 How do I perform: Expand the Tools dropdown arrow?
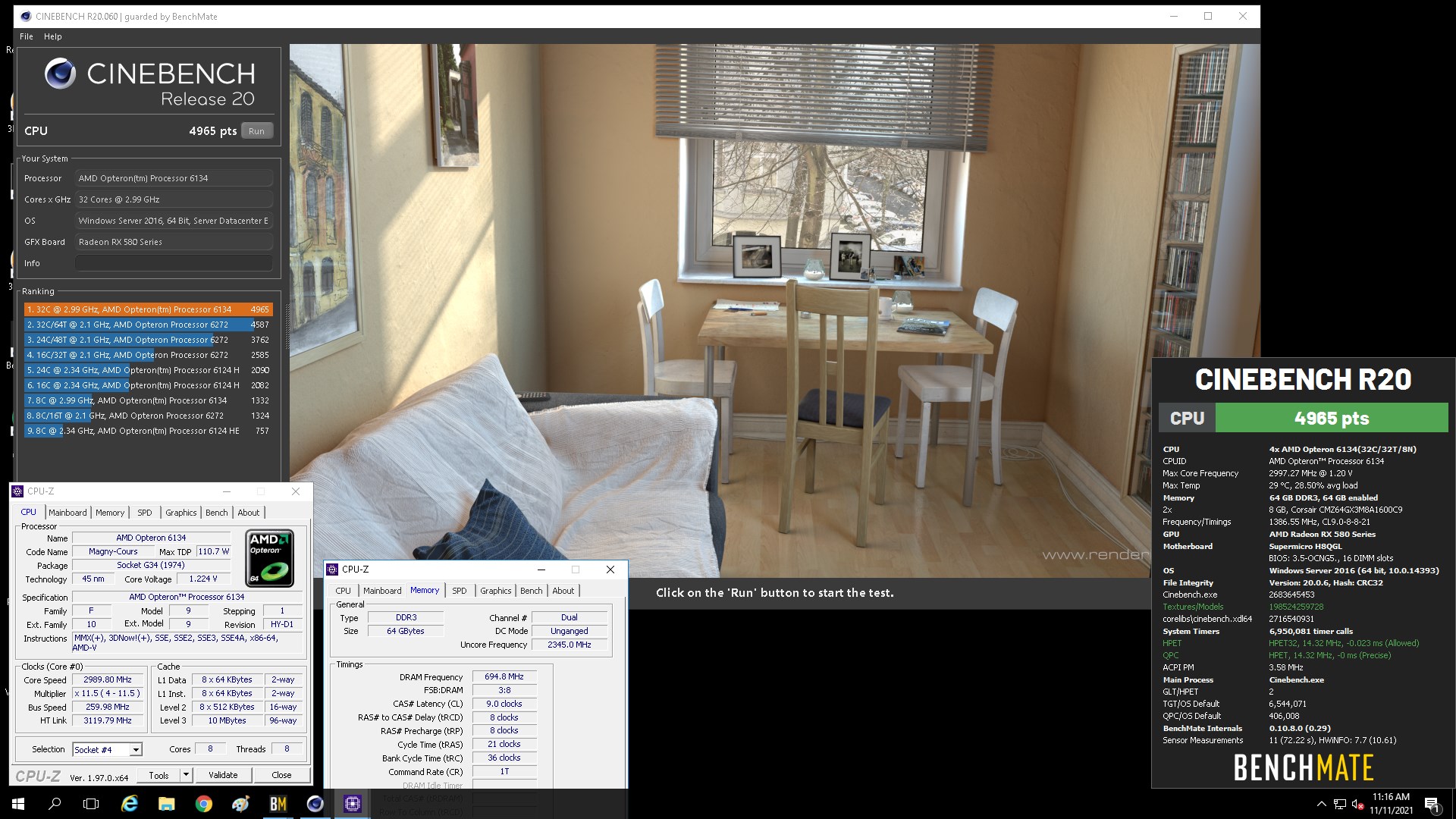186,775
